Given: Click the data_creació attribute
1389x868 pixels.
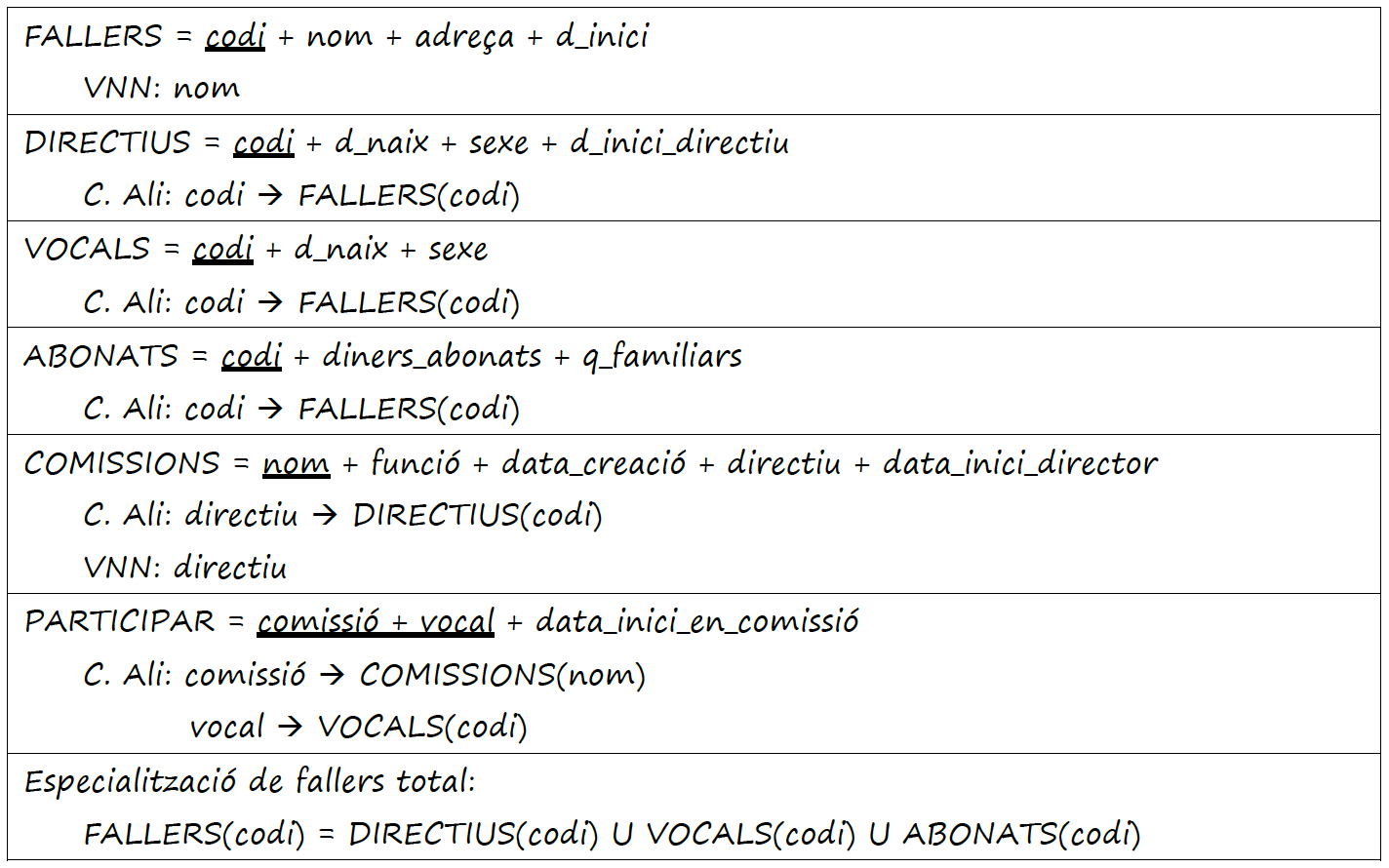Looking at the screenshot, I should pyautogui.click(x=593, y=463).
